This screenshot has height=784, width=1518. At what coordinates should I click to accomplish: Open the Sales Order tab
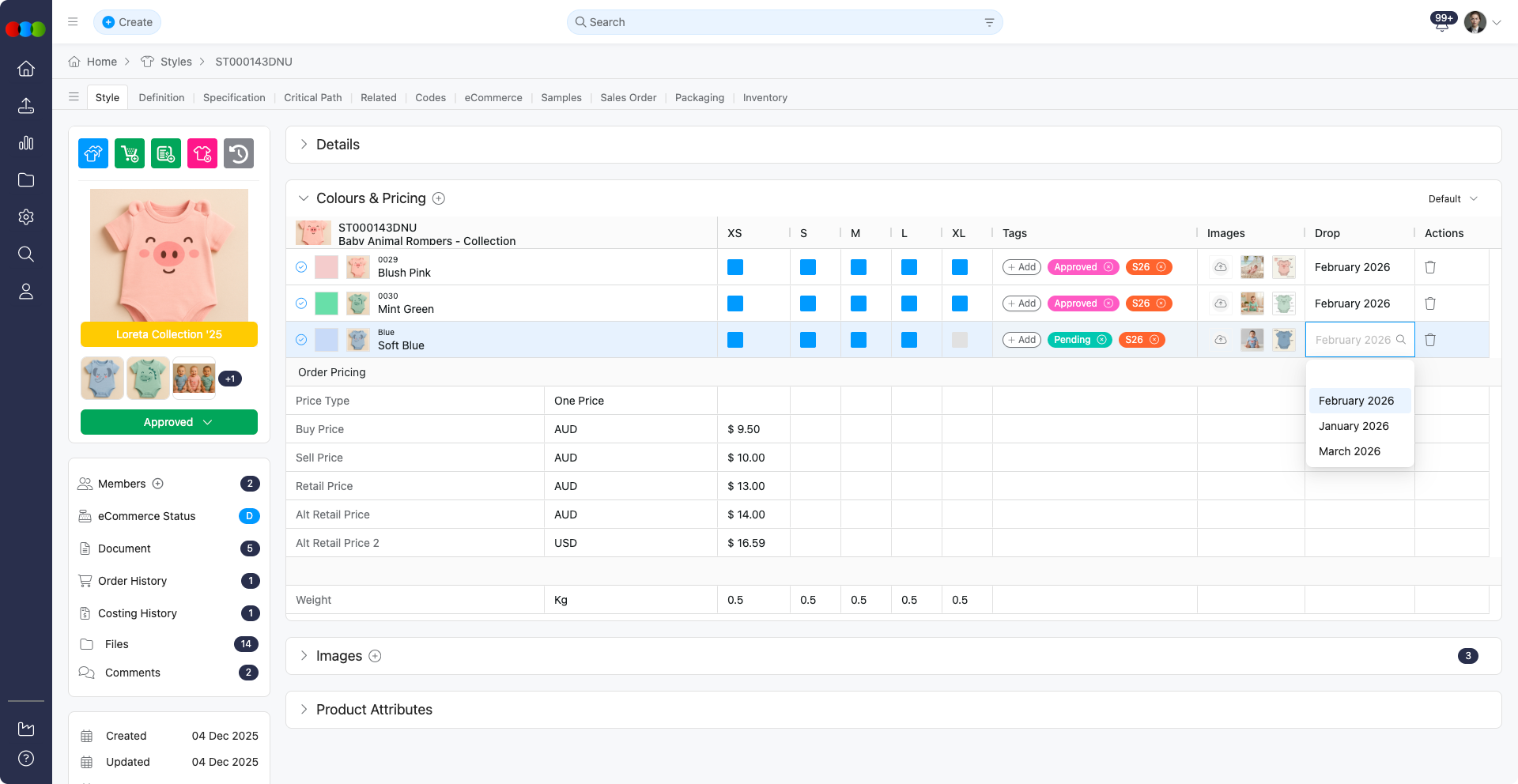tap(628, 97)
